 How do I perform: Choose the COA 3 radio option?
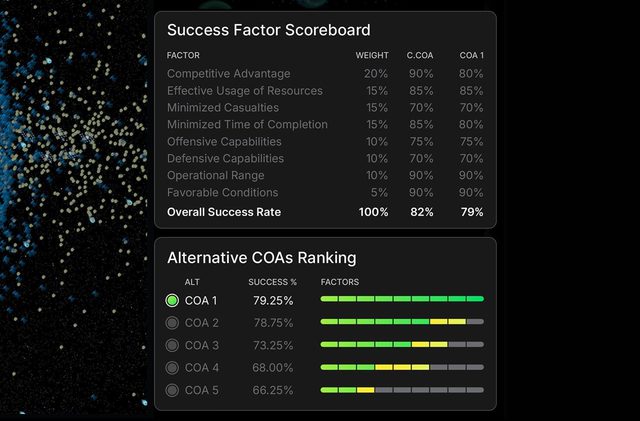(172, 345)
